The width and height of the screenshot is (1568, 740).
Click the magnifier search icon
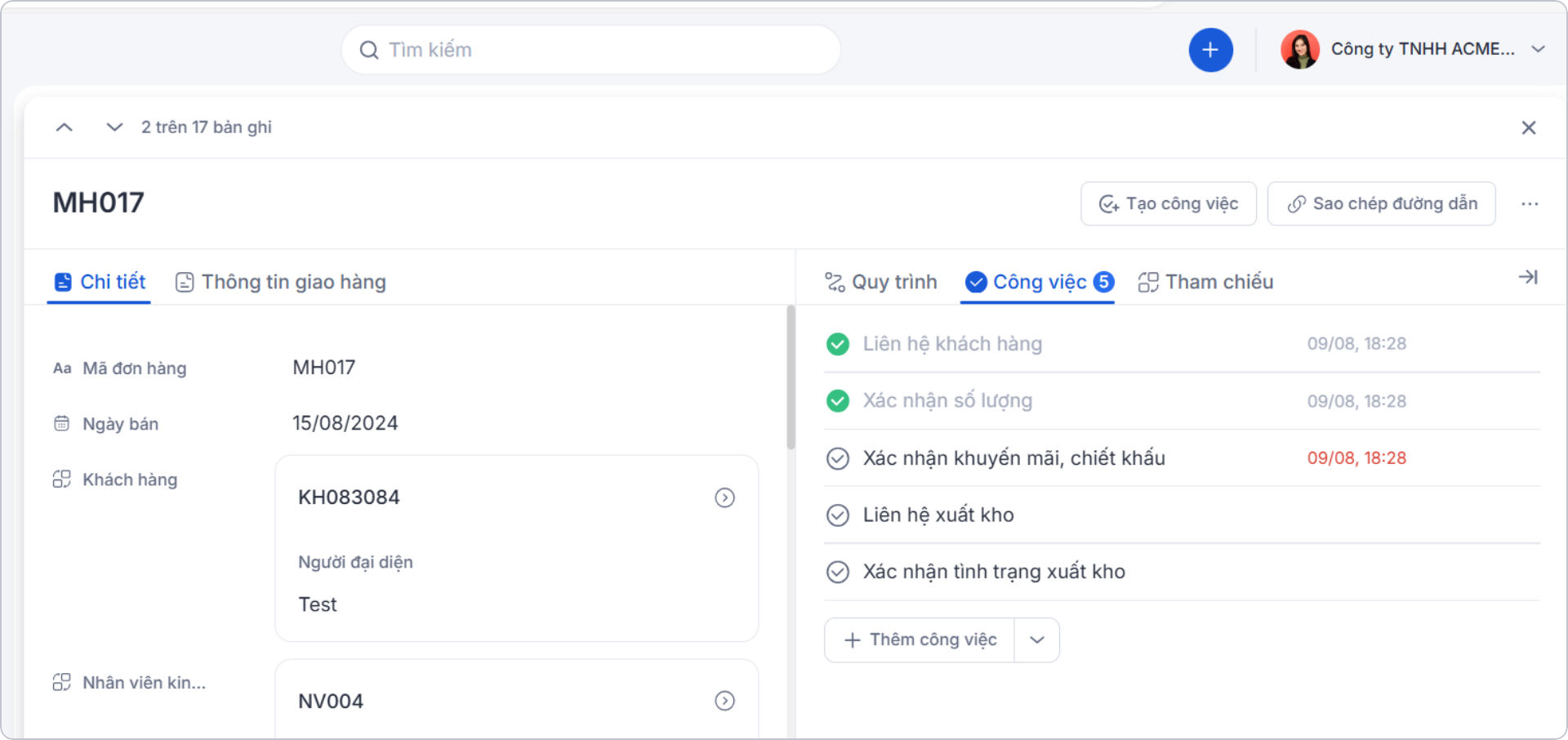pyautogui.click(x=369, y=51)
